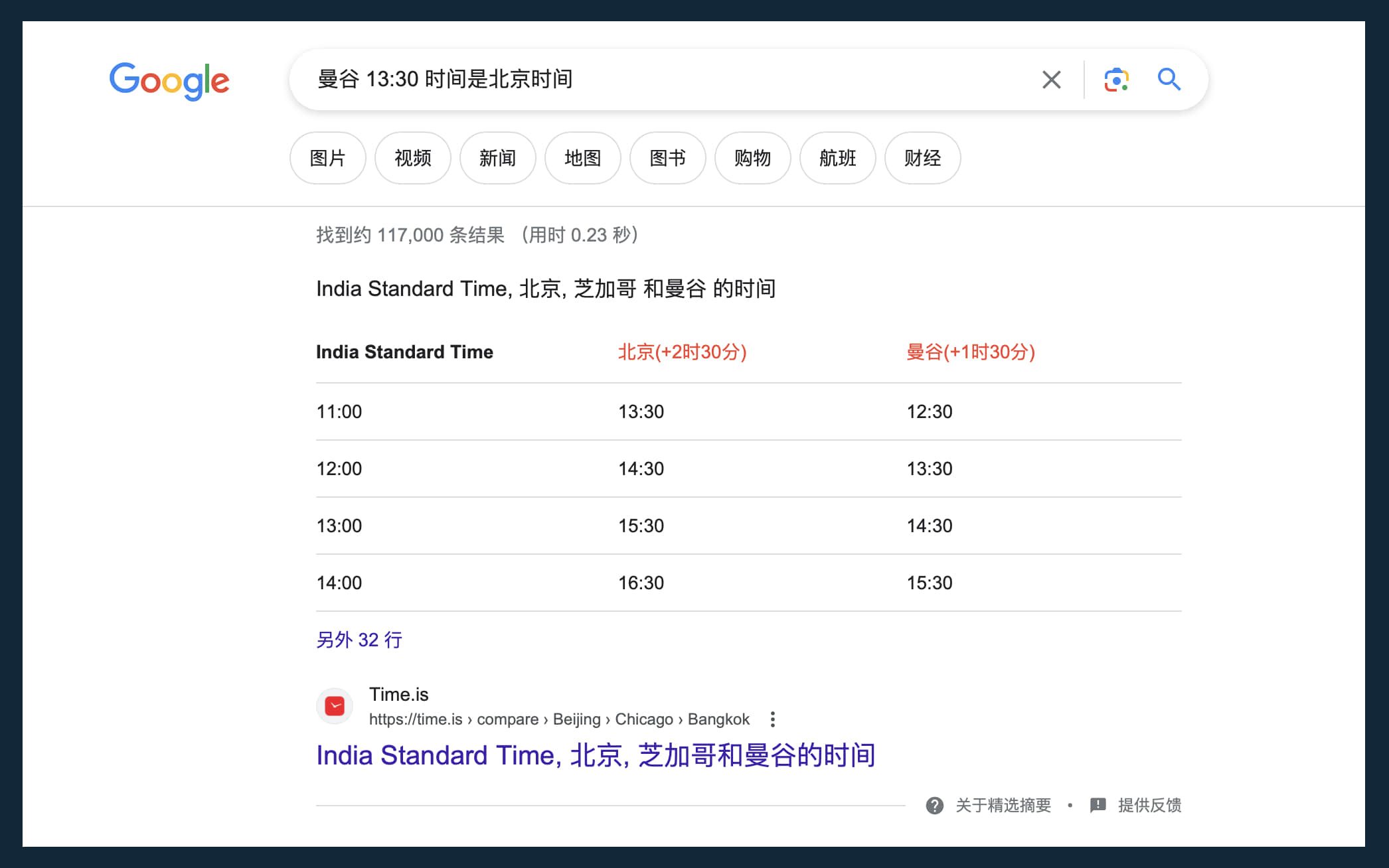Switch to the 地图 filter
The image size is (1389, 868).
pyautogui.click(x=583, y=158)
